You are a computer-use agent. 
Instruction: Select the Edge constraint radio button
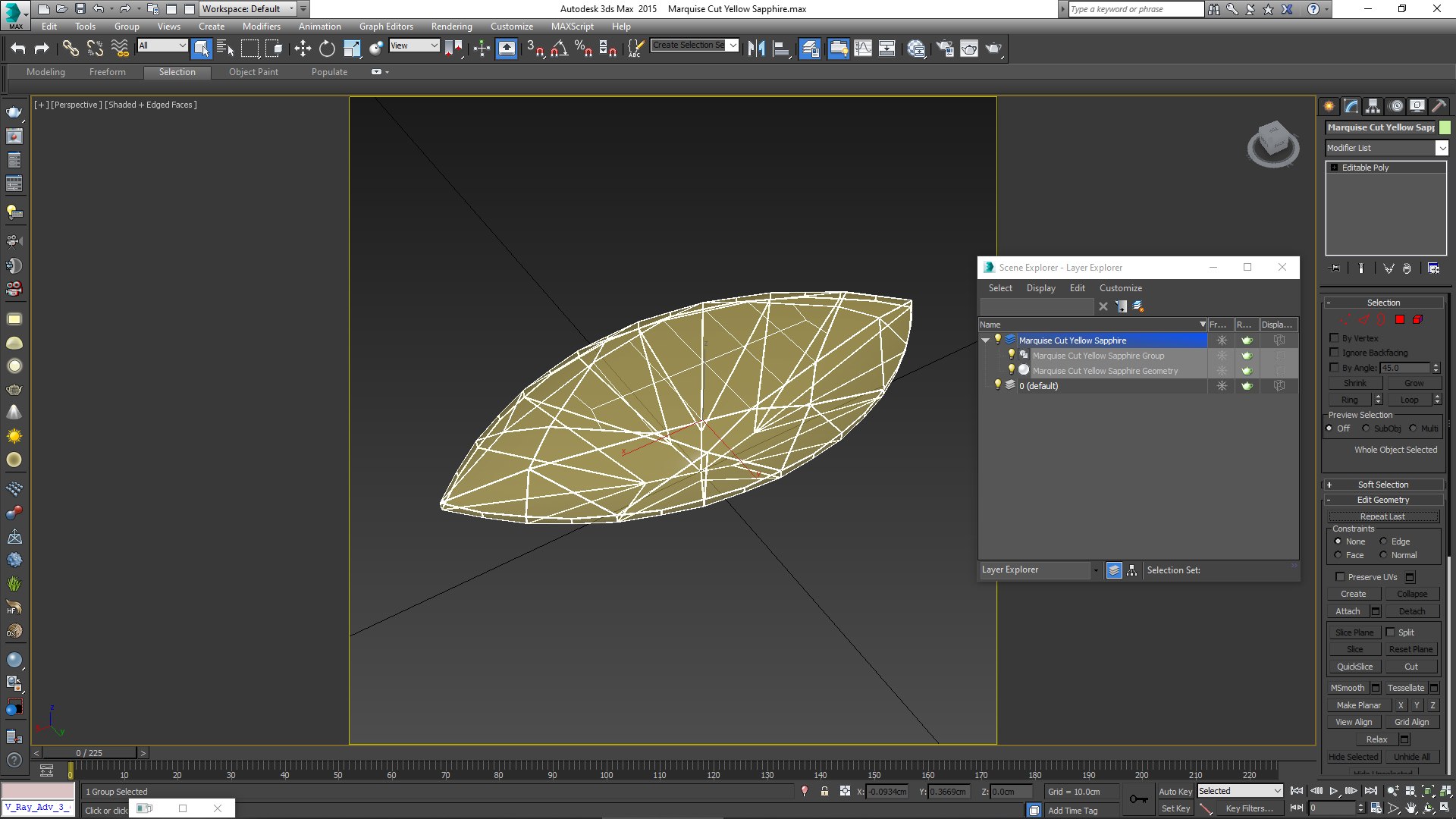1383,541
